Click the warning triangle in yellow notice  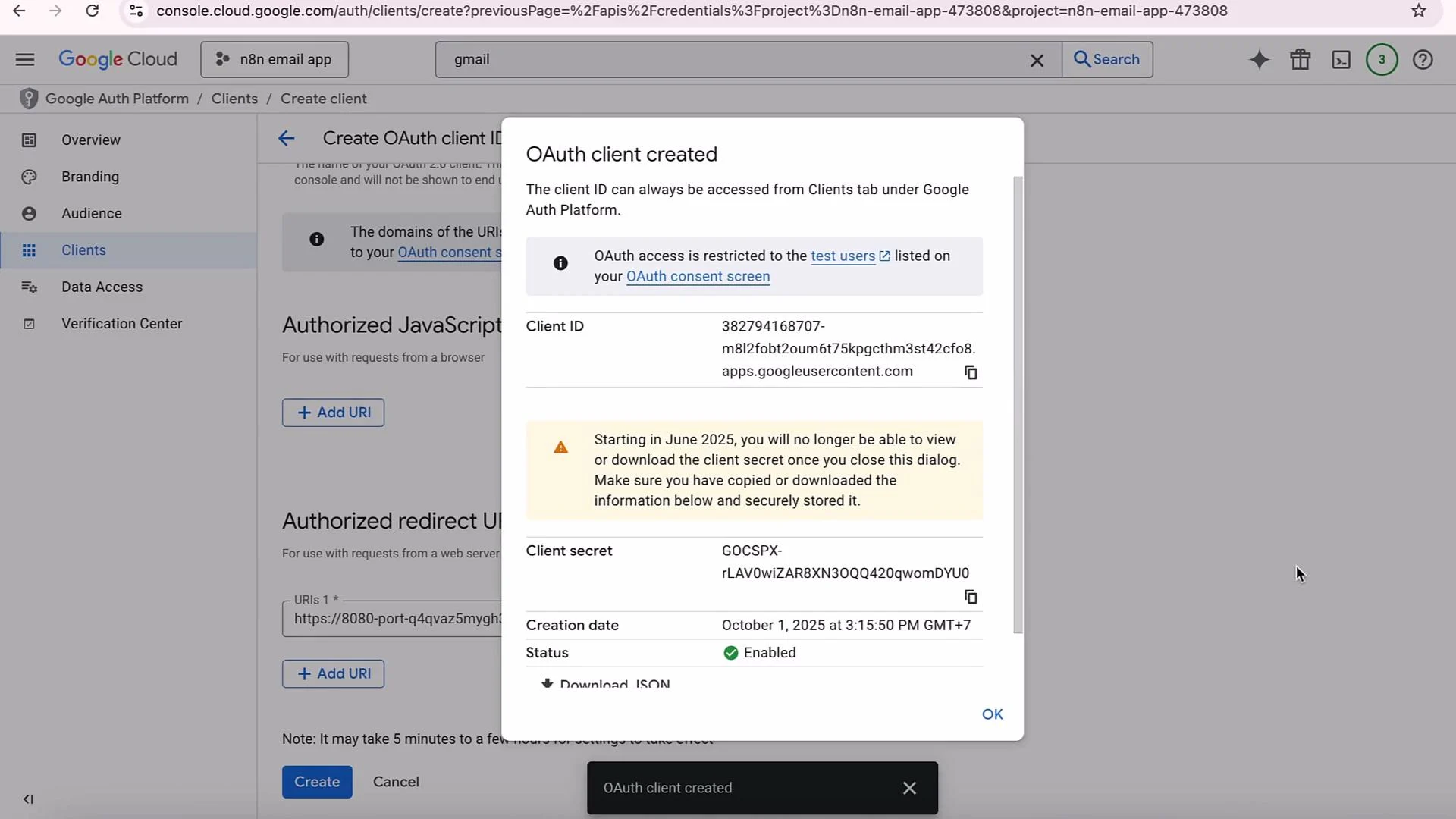(560, 447)
